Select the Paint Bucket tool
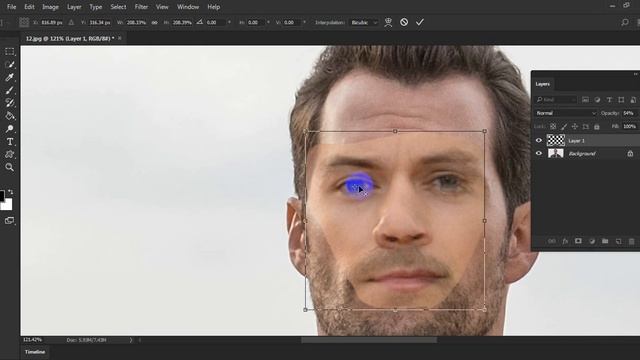Viewport: 640px width, 360px height. click(9, 116)
